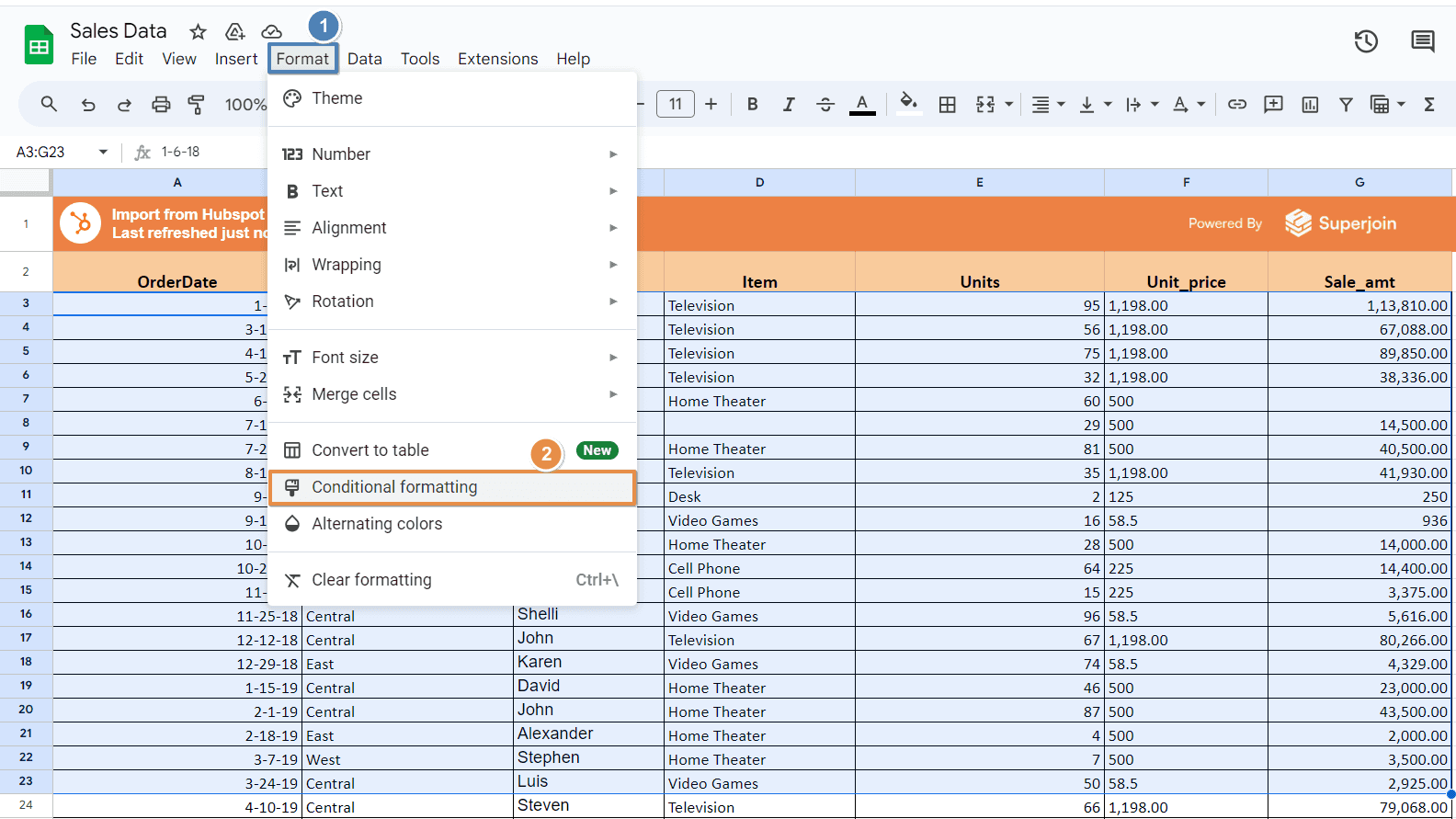Insert a chart
The height and width of the screenshot is (819, 1456).
[x=1310, y=105]
